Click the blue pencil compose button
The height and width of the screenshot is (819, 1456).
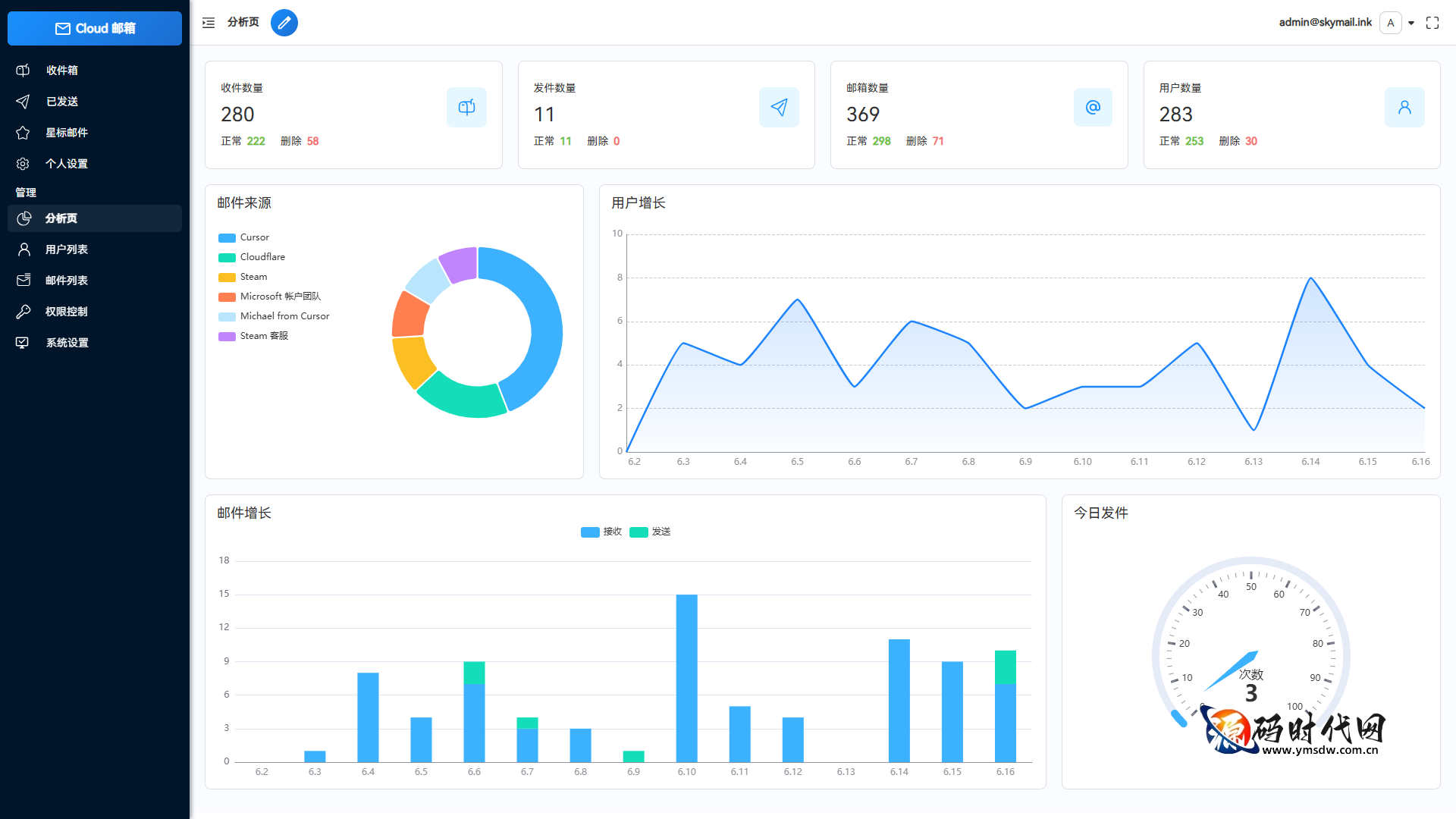click(284, 23)
